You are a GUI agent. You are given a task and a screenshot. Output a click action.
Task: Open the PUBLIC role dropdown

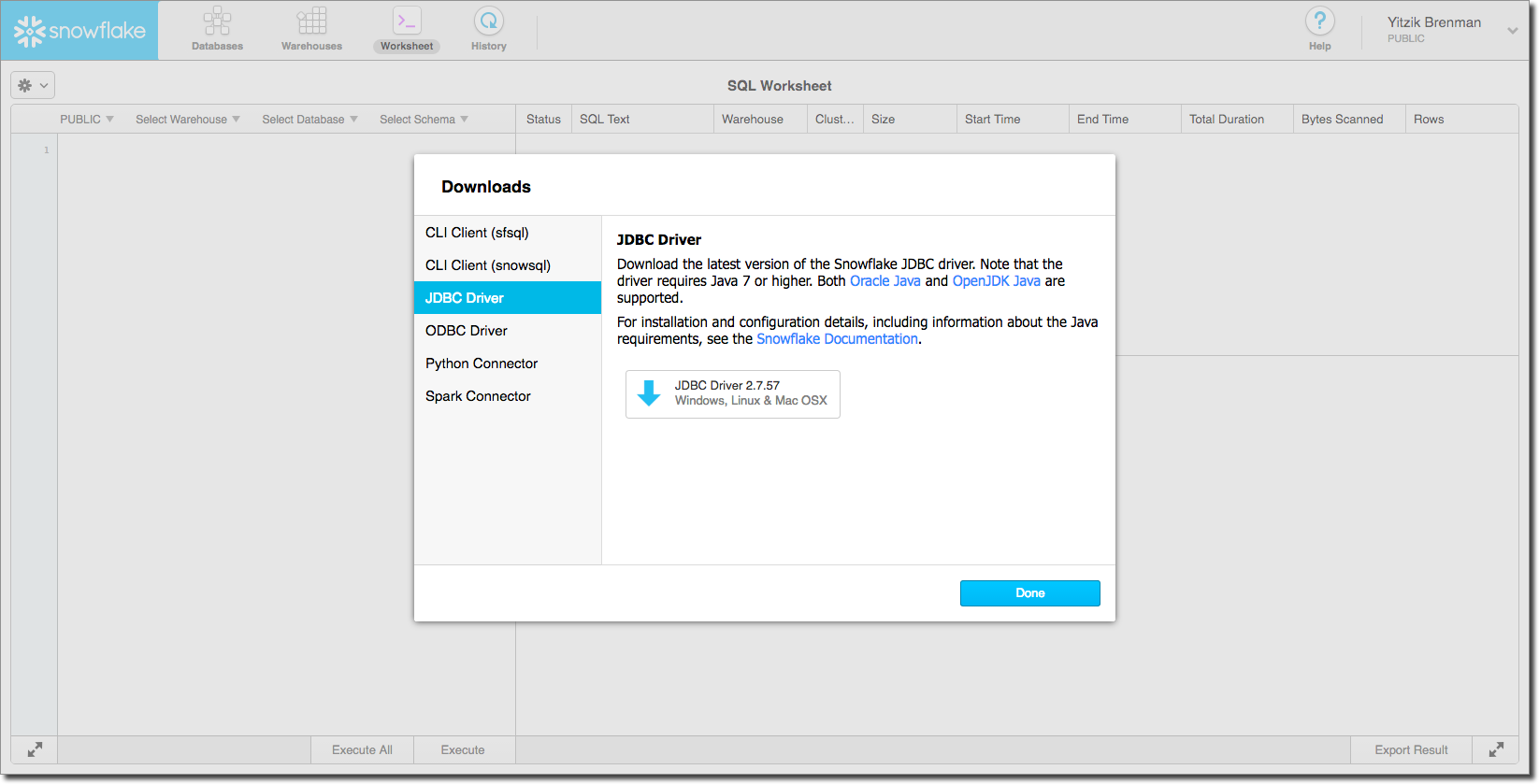pyautogui.click(x=87, y=120)
